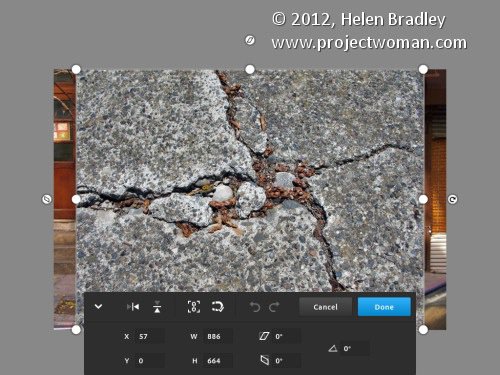Select the horizontal skew angle field
This screenshot has width=500, height=375.
(287, 336)
